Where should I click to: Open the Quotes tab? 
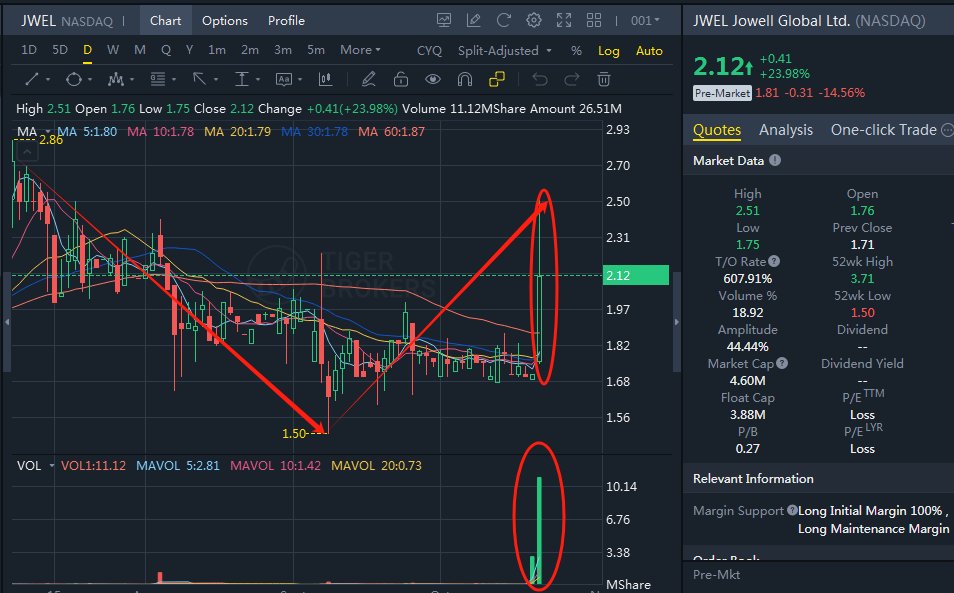[x=717, y=130]
